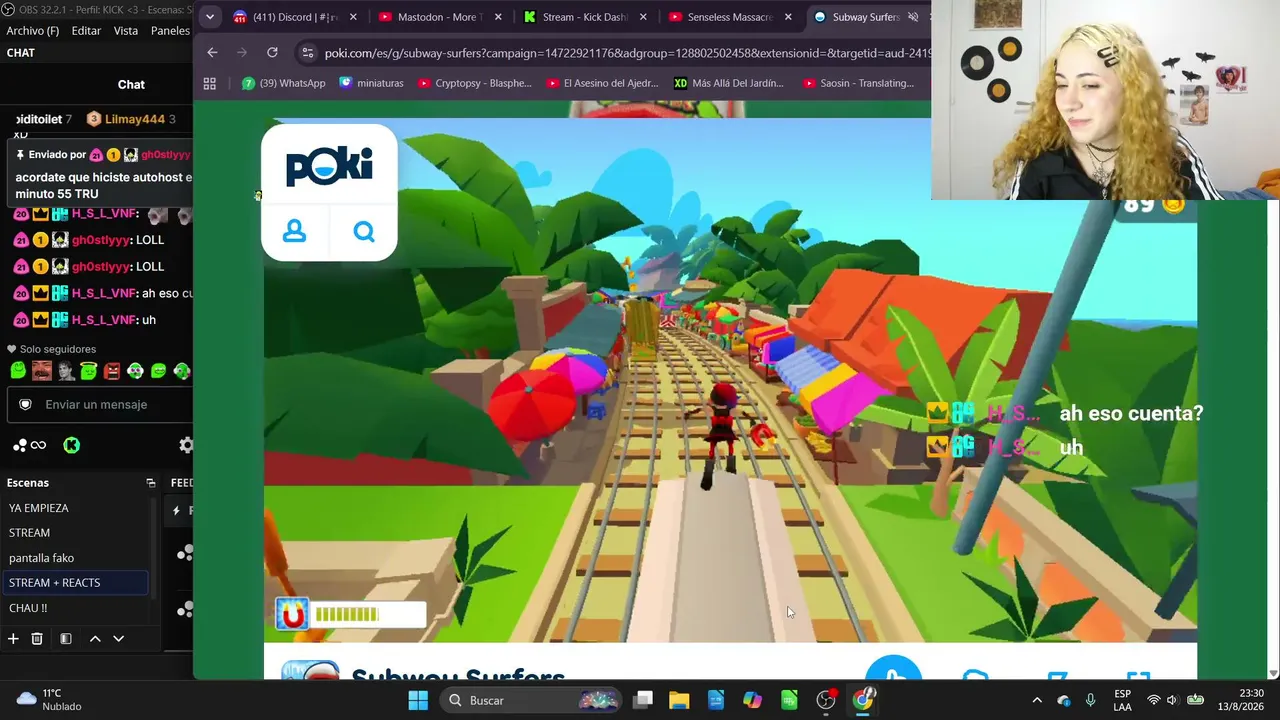This screenshot has height=720, width=1280.
Task: Switch to the Senseless Massacre tab
Action: point(730,17)
